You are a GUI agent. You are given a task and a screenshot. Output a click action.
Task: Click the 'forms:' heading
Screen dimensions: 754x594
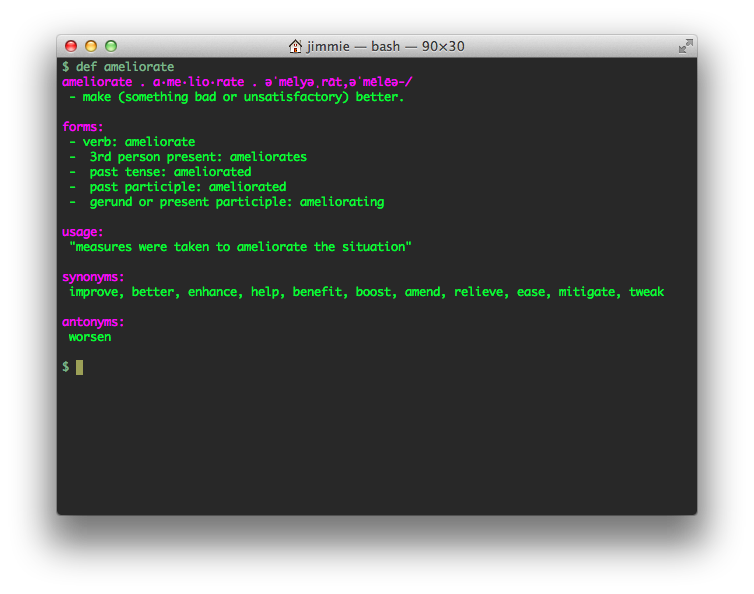83,127
